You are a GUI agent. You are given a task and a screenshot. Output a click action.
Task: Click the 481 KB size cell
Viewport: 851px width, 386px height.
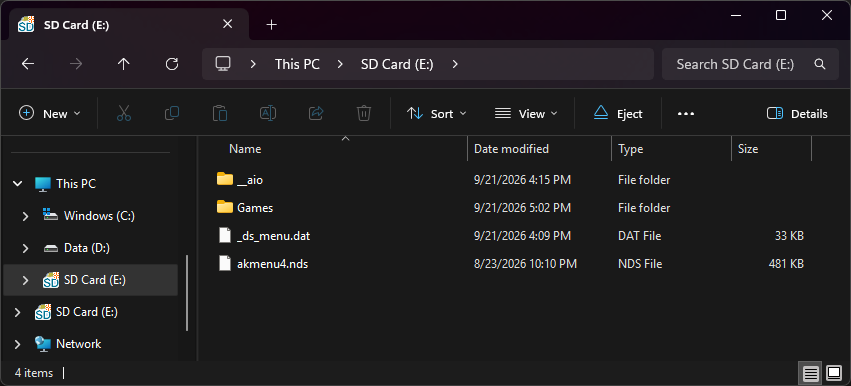click(x=786, y=264)
